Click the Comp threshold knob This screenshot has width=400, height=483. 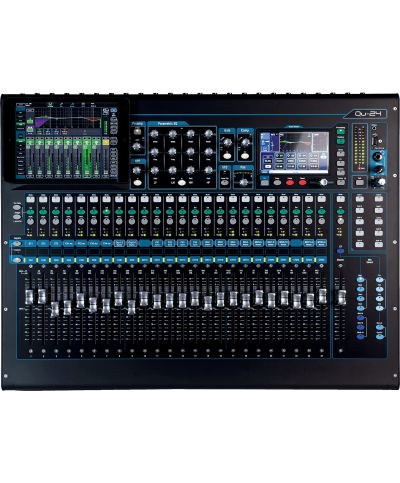point(245,142)
